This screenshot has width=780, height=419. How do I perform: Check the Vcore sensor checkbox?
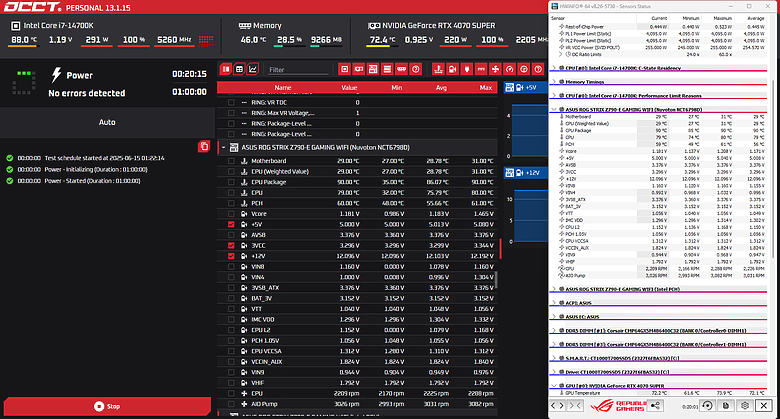click(231, 213)
